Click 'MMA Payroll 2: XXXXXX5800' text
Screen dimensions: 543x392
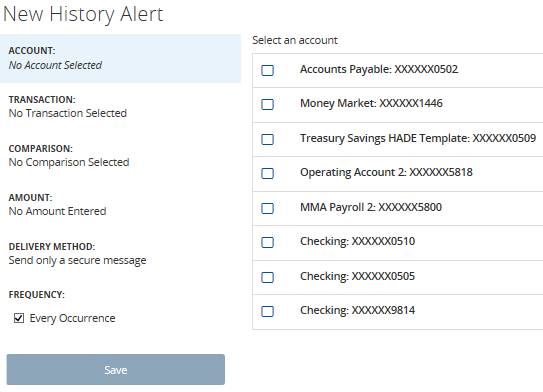click(371, 207)
